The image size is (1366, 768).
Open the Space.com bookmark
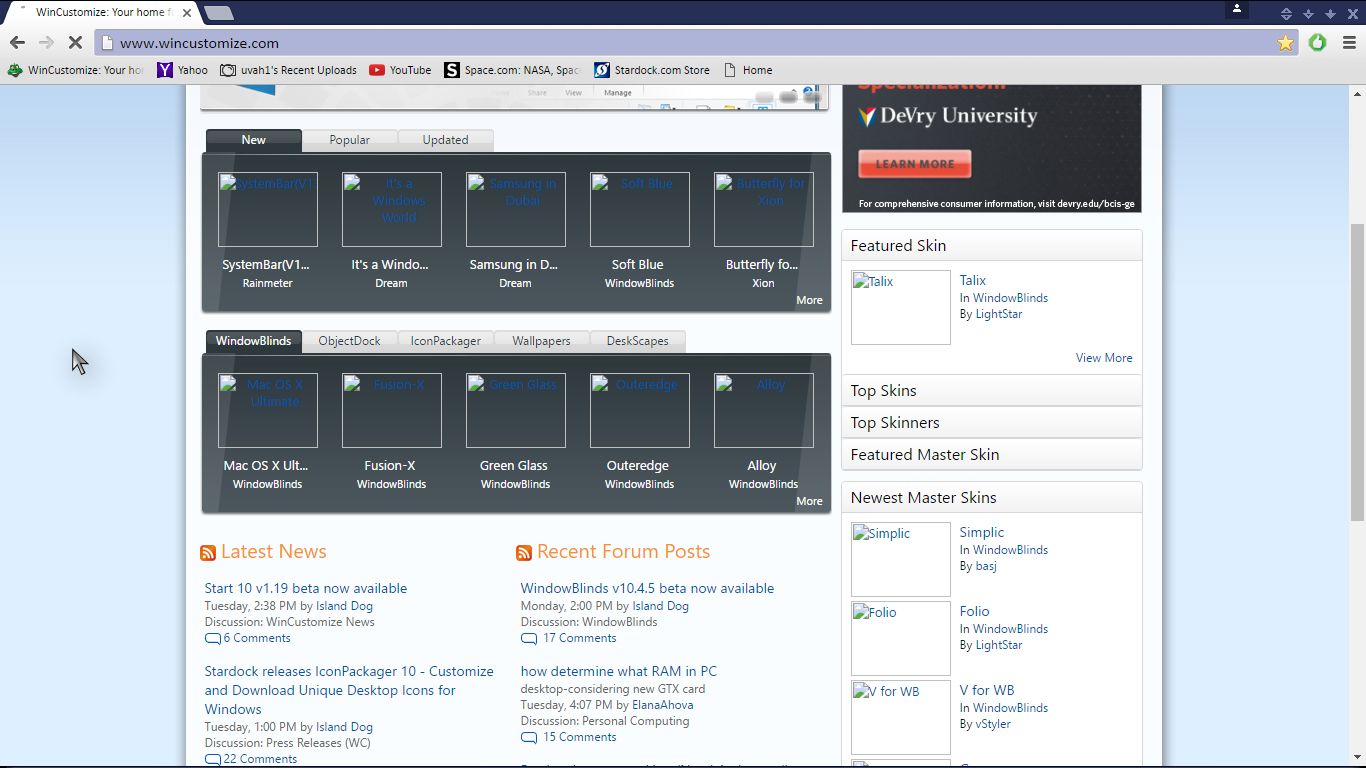coord(512,70)
